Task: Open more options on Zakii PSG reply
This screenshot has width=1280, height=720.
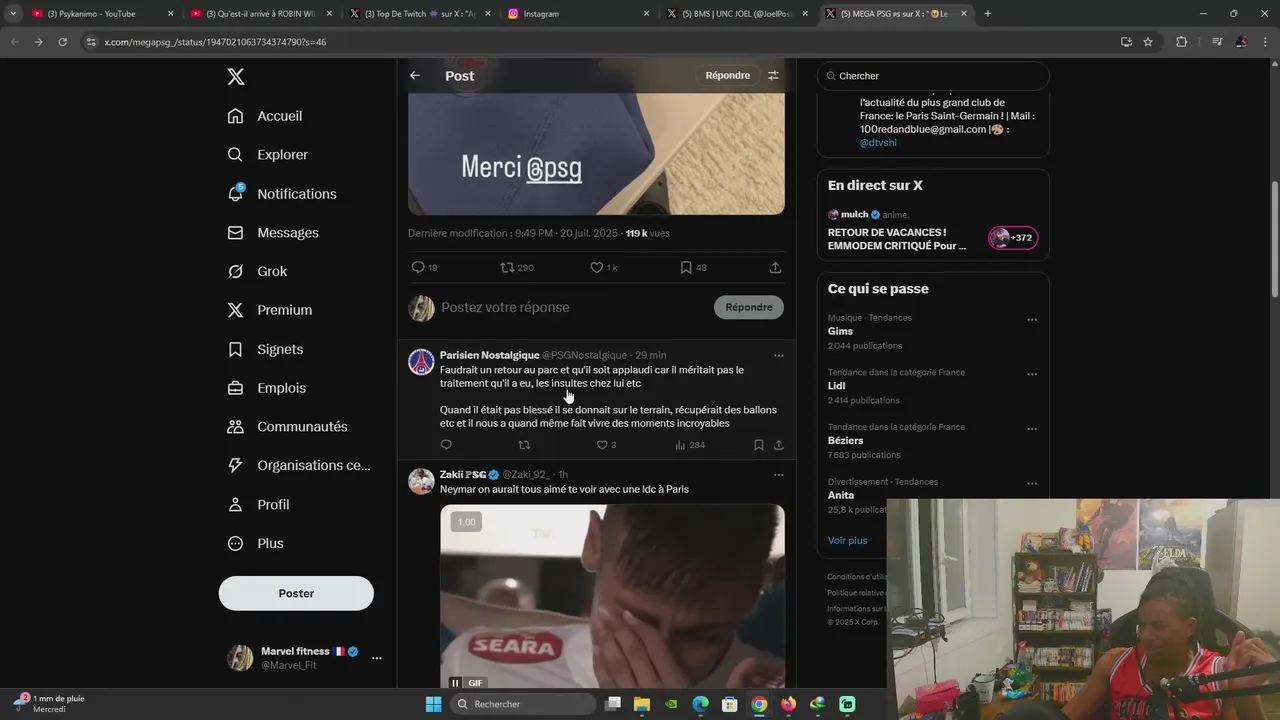Action: point(778,475)
